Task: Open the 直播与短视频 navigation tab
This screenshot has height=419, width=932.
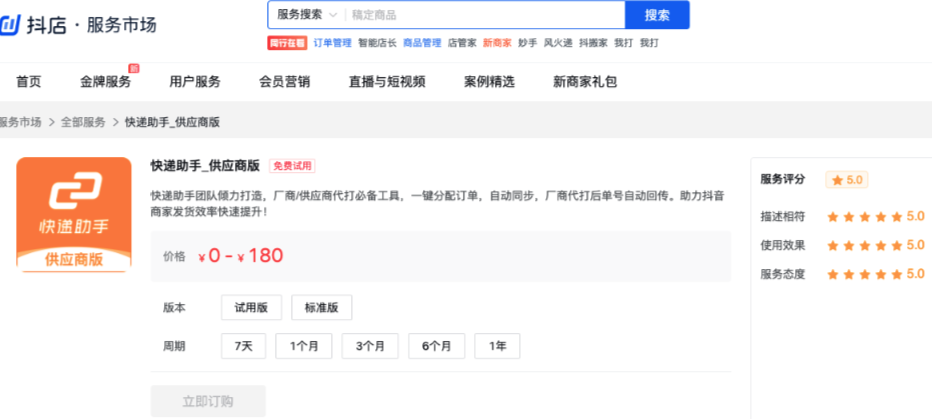Action: [x=387, y=82]
